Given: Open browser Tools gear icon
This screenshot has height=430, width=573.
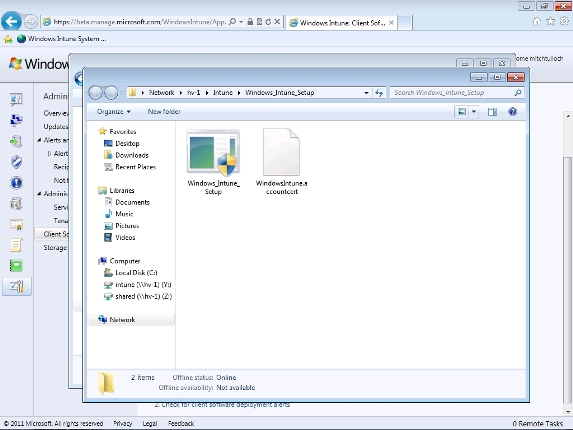Looking at the screenshot, I should pos(565,22).
